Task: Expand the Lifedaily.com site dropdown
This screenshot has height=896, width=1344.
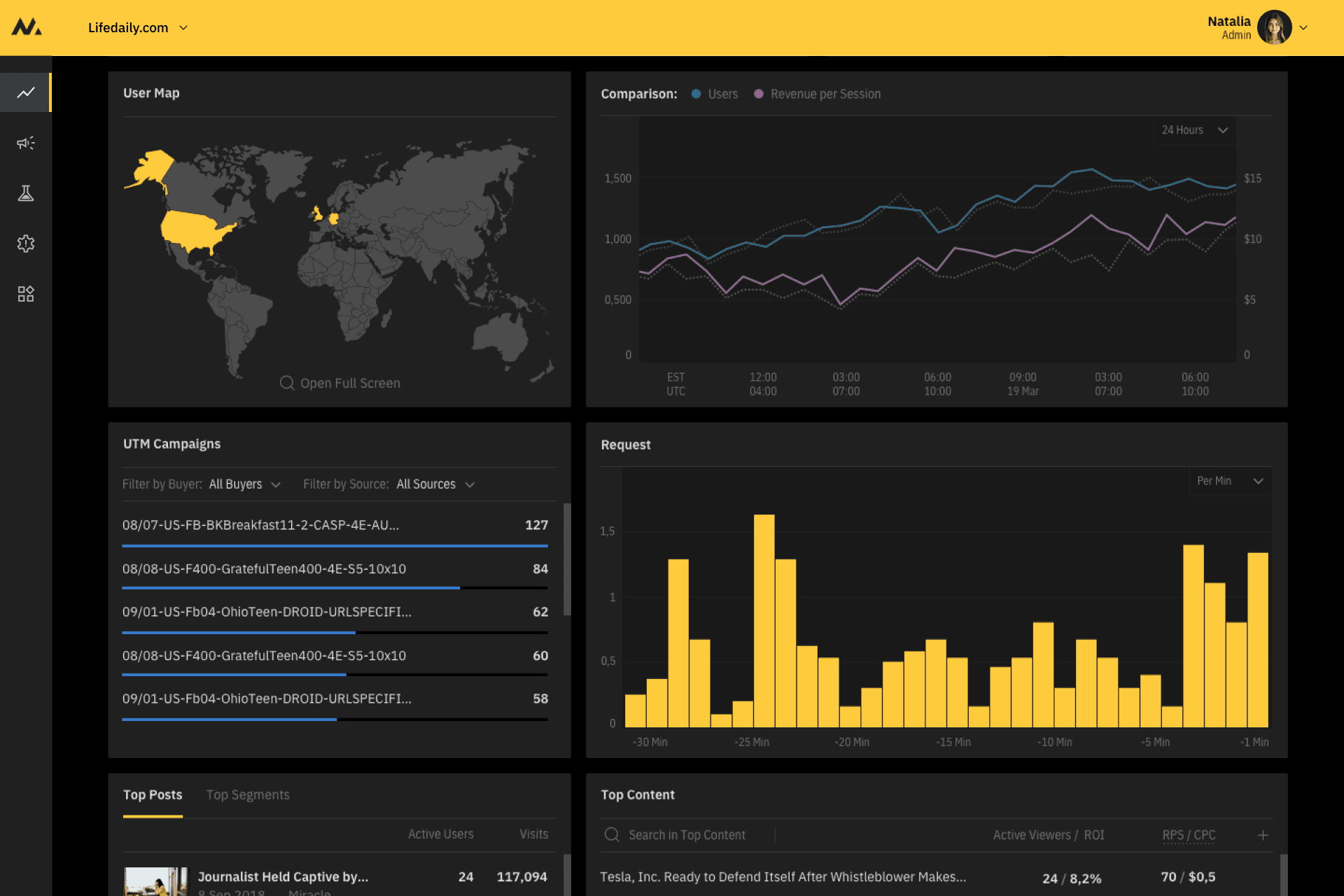Action: coord(138,28)
